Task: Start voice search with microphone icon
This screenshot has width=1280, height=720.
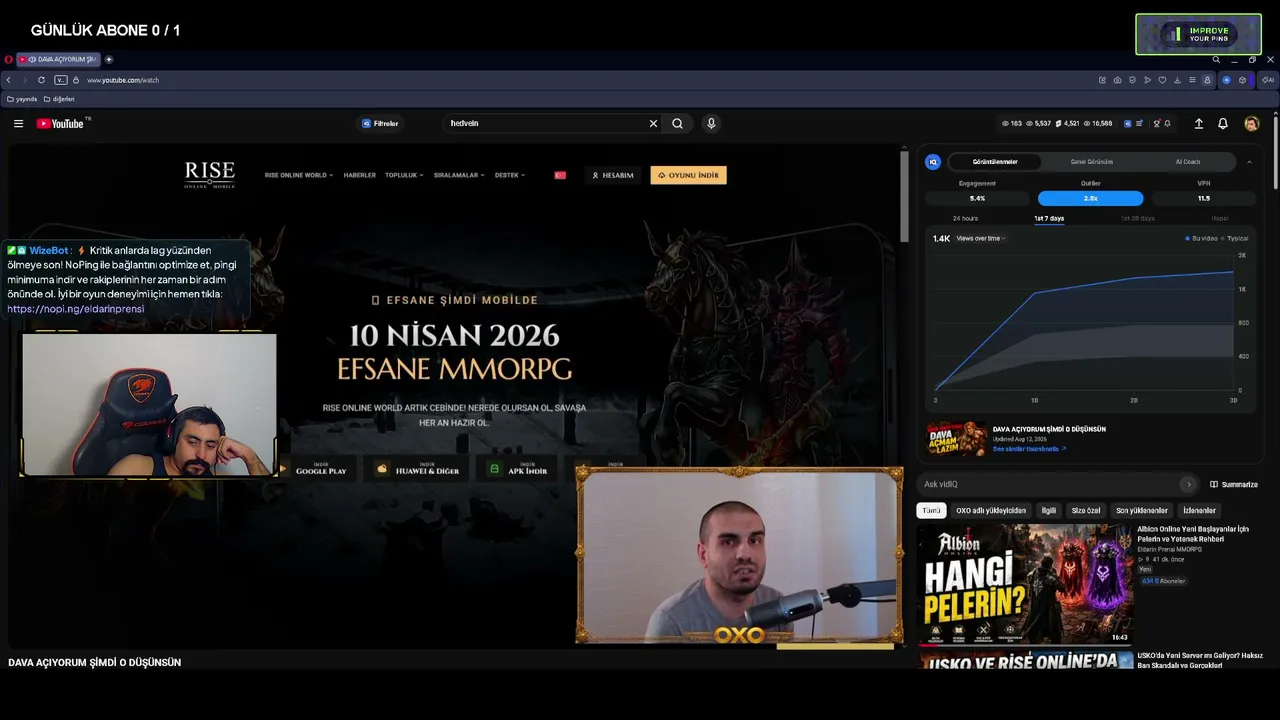Action: pos(711,124)
